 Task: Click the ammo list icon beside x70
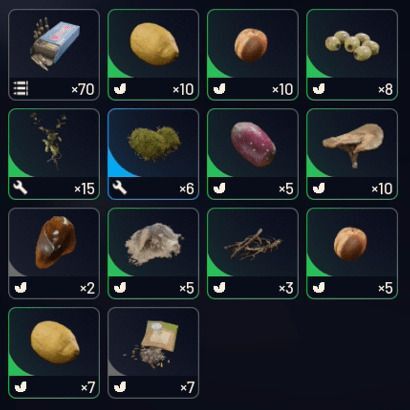[x=21, y=89]
